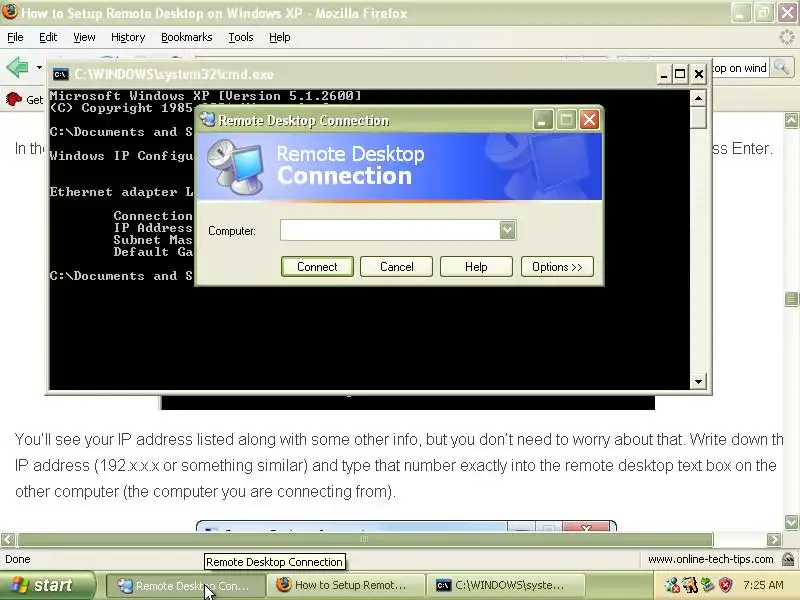Switch to the cmd.exe taskbar button
800x600 pixels.
(508, 586)
